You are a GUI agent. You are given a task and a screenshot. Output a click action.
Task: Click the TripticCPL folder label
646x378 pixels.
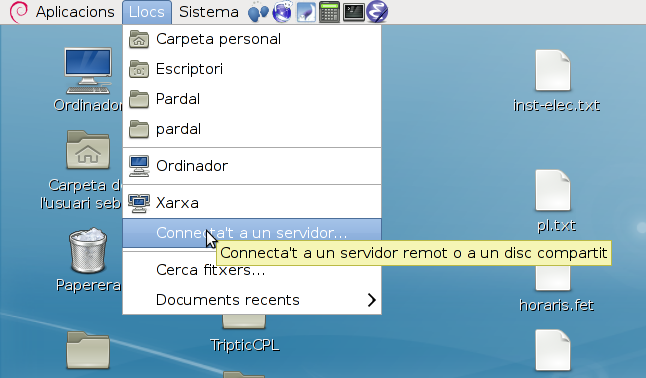tap(245, 345)
